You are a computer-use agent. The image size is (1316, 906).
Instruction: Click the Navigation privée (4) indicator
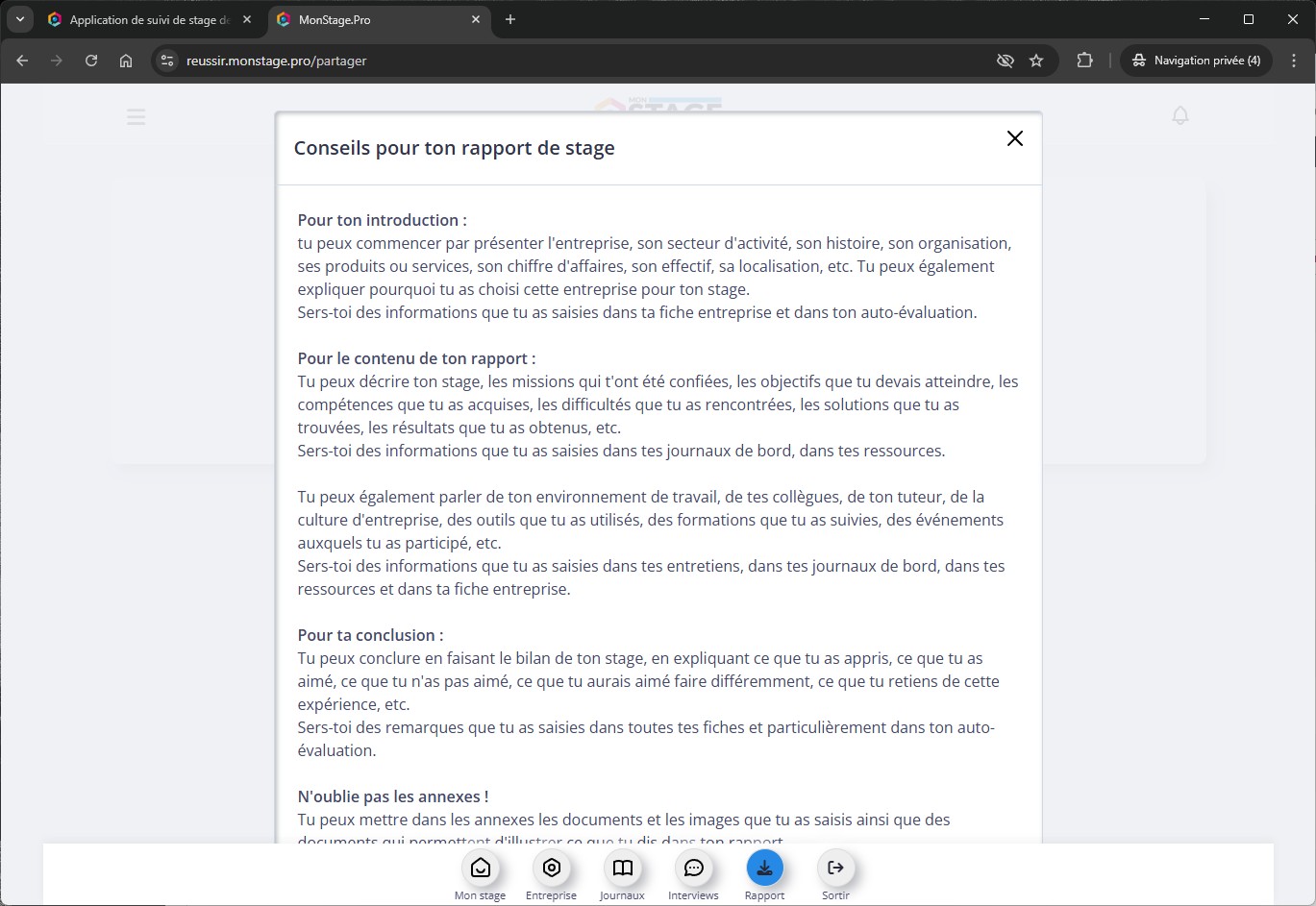point(1196,61)
